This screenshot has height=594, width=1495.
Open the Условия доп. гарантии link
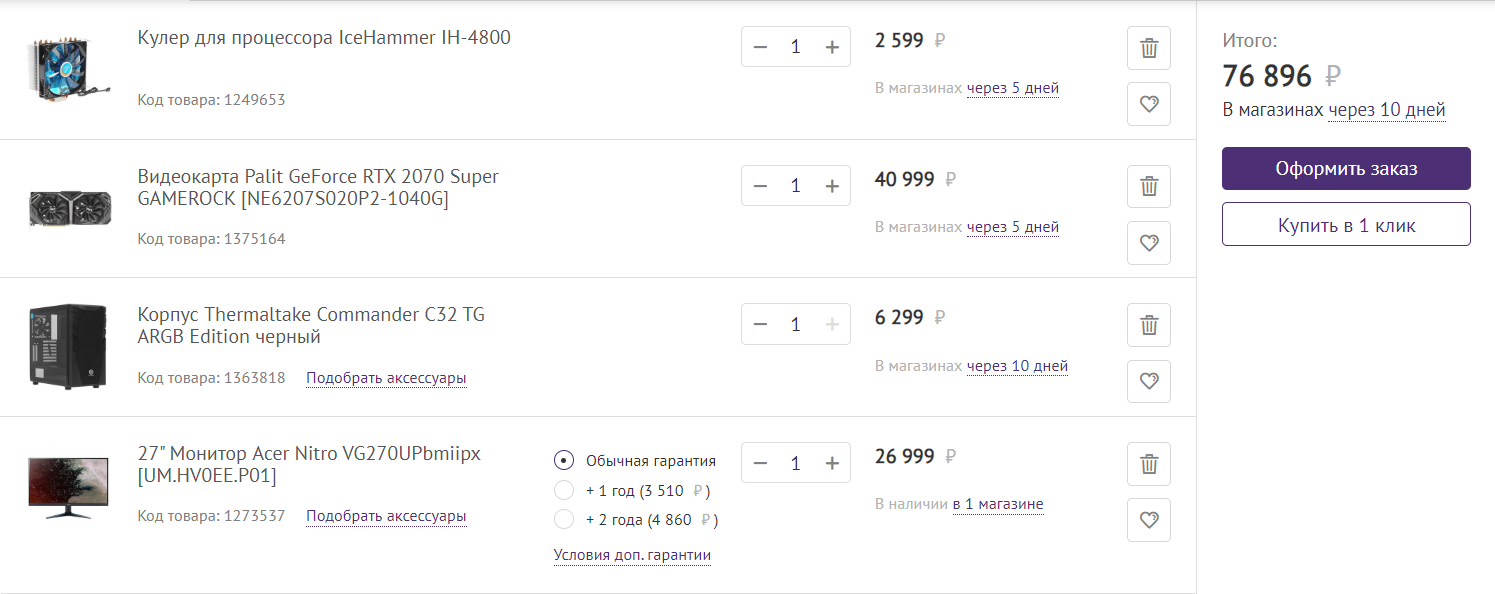[x=632, y=555]
